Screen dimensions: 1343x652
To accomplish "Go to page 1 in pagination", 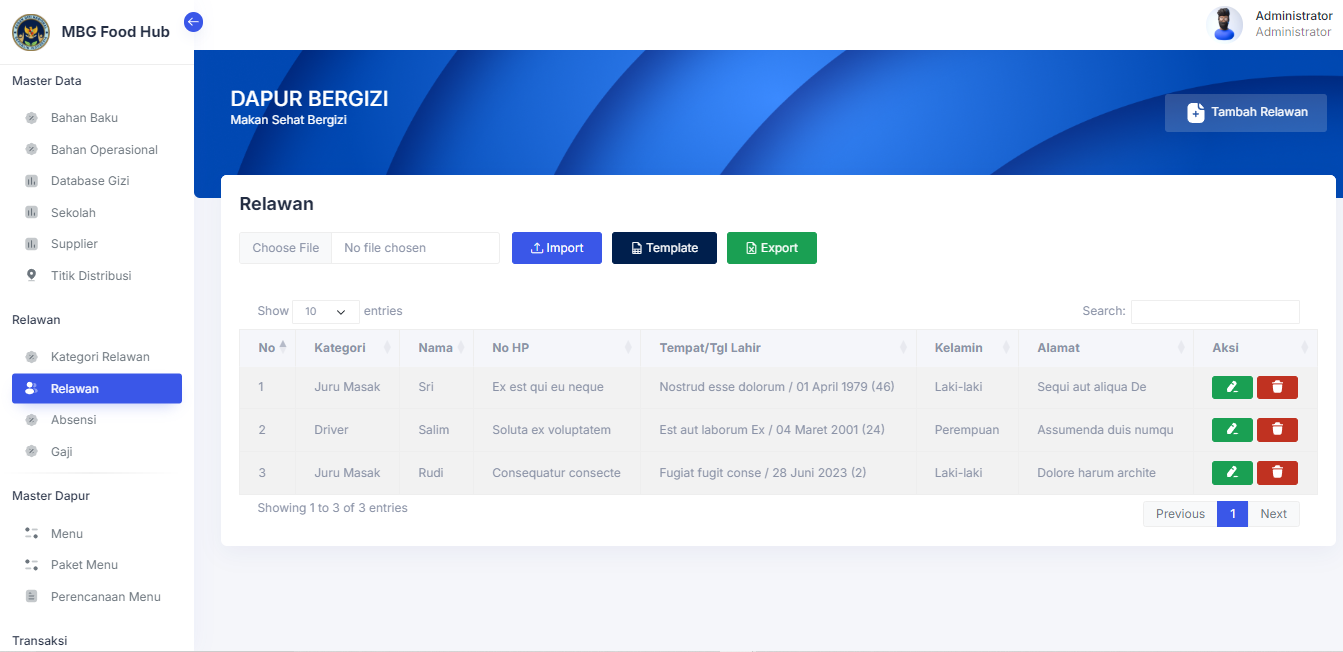I will click(1232, 513).
